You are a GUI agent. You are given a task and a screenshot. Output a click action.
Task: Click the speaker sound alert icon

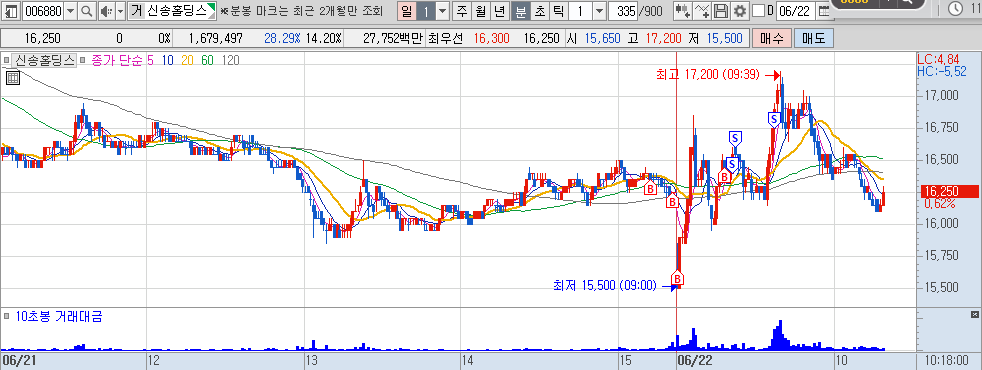coord(106,11)
